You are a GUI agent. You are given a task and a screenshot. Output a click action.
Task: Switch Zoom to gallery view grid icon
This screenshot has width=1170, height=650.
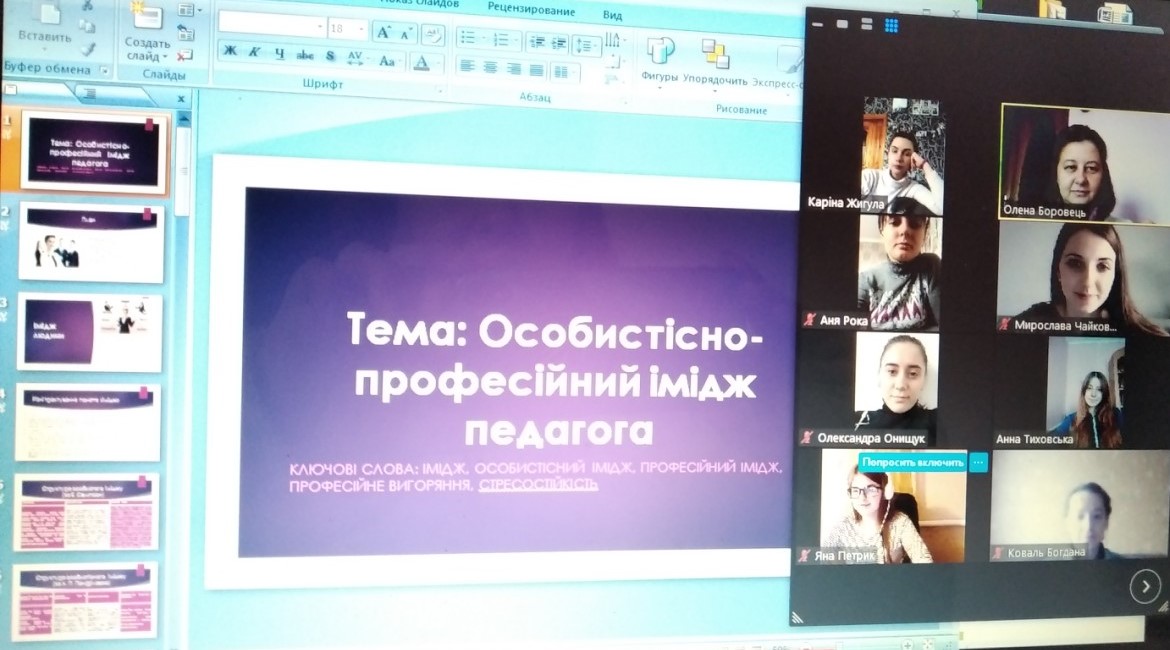pos(891,25)
